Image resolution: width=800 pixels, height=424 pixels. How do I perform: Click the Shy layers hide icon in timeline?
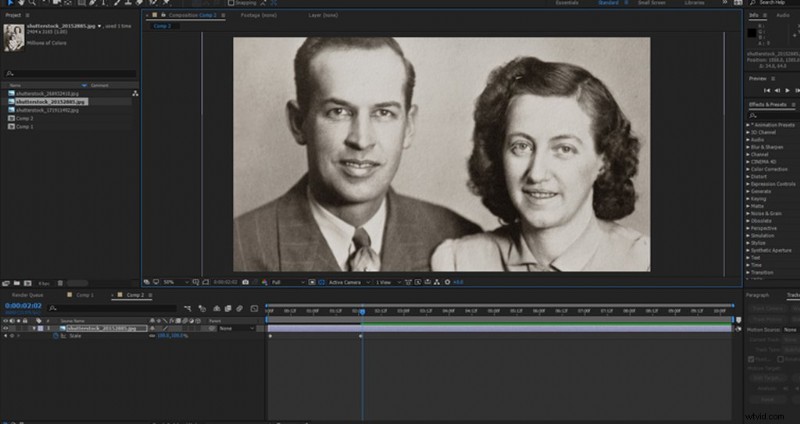pos(217,309)
